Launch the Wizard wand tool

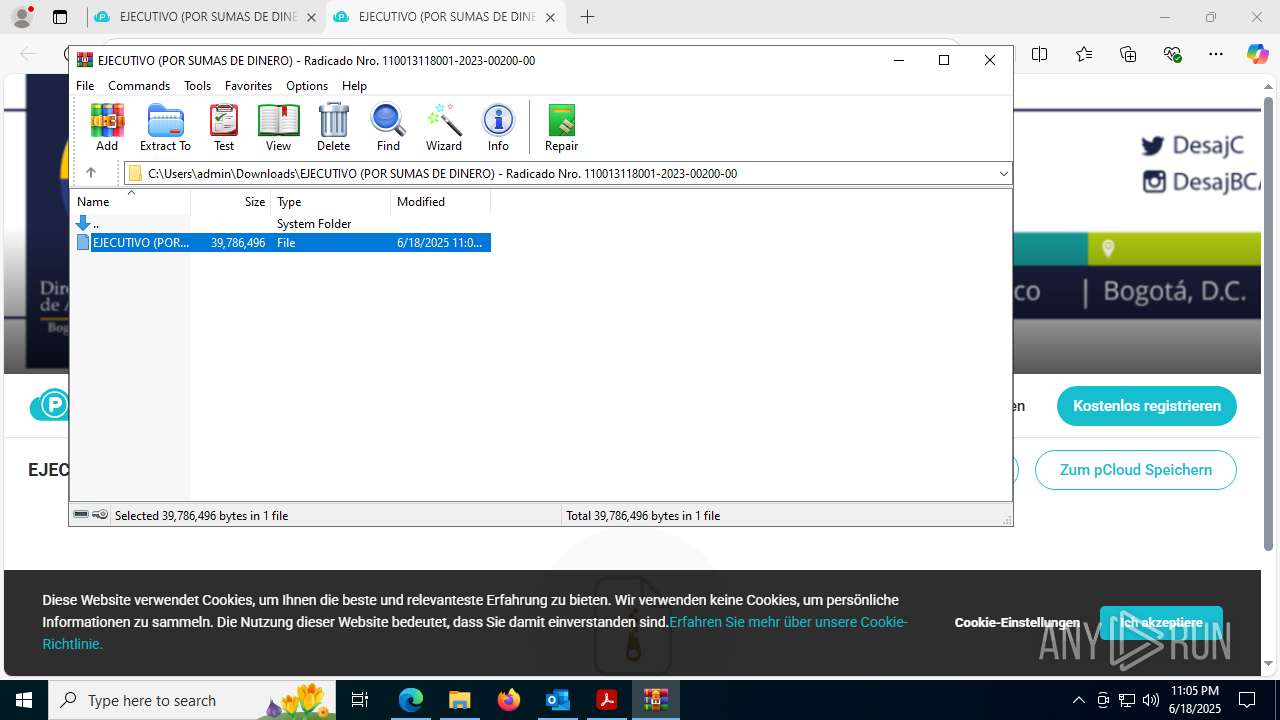coord(444,127)
